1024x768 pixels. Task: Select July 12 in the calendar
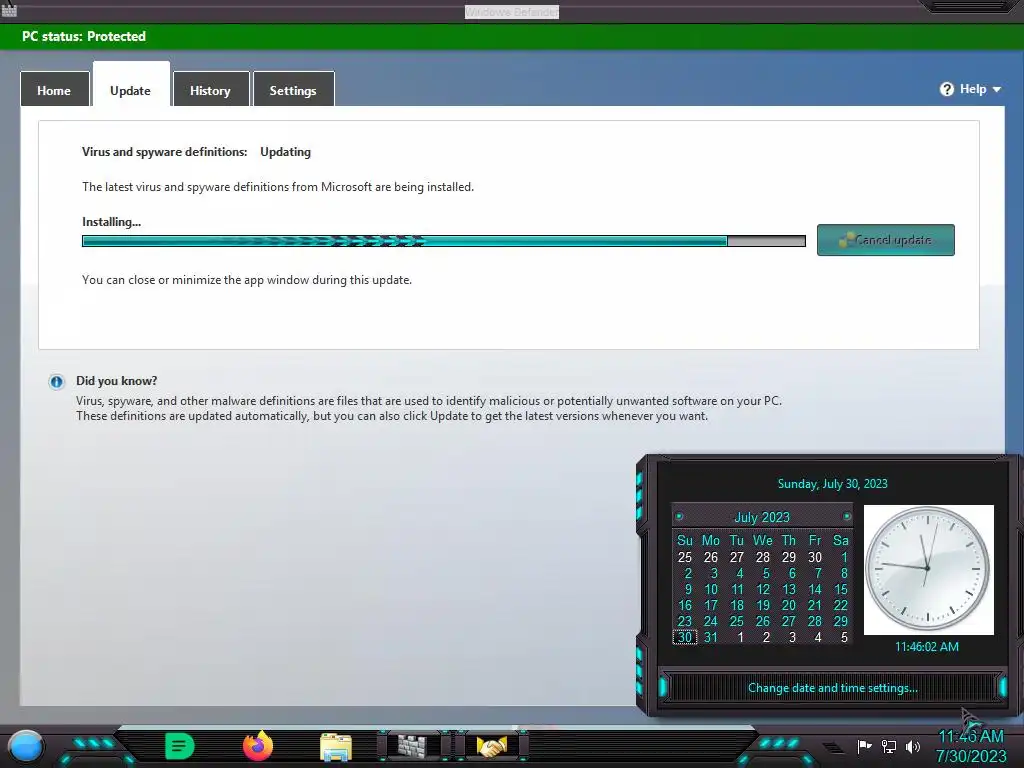pyautogui.click(x=763, y=589)
